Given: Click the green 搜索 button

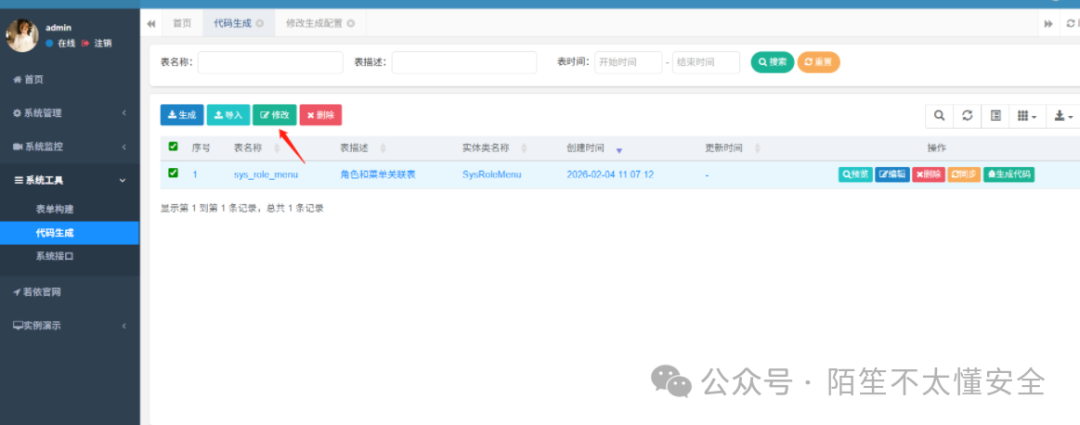Looking at the screenshot, I should click(772, 63).
